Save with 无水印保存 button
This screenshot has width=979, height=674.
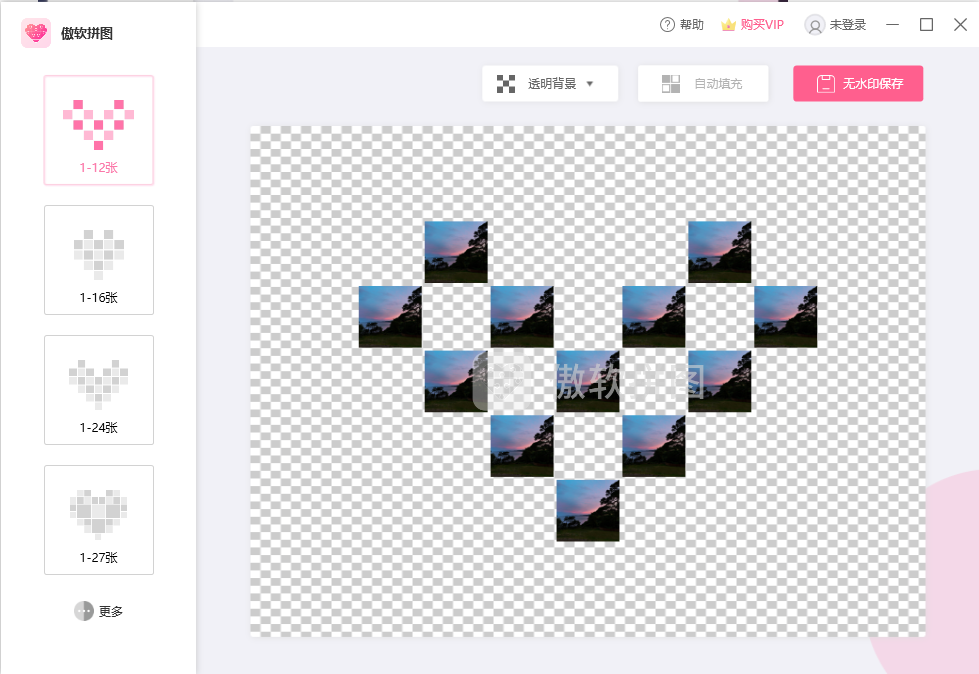[x=858, y=83]
